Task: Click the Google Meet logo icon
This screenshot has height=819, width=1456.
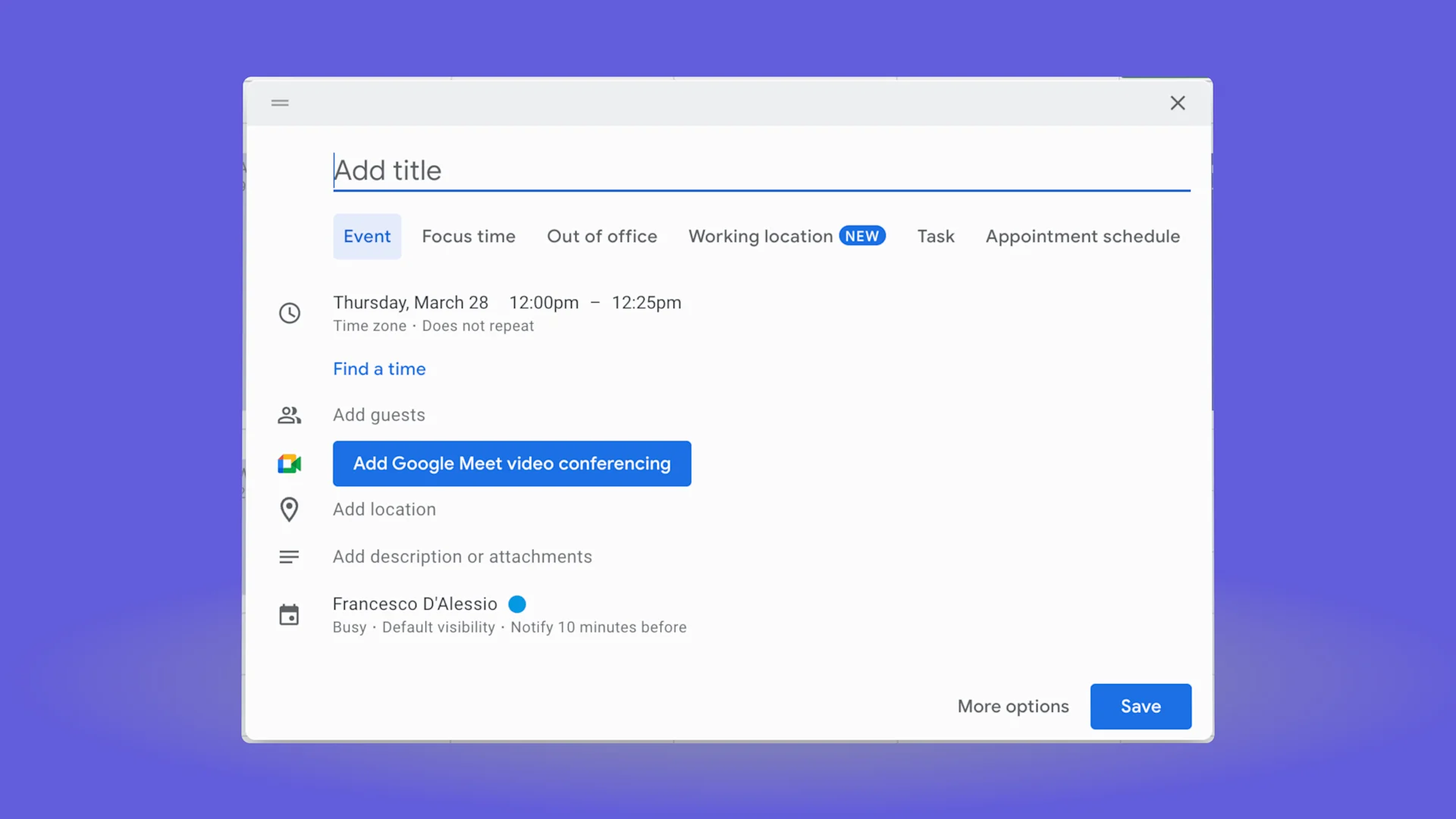Action: point(289,463)
